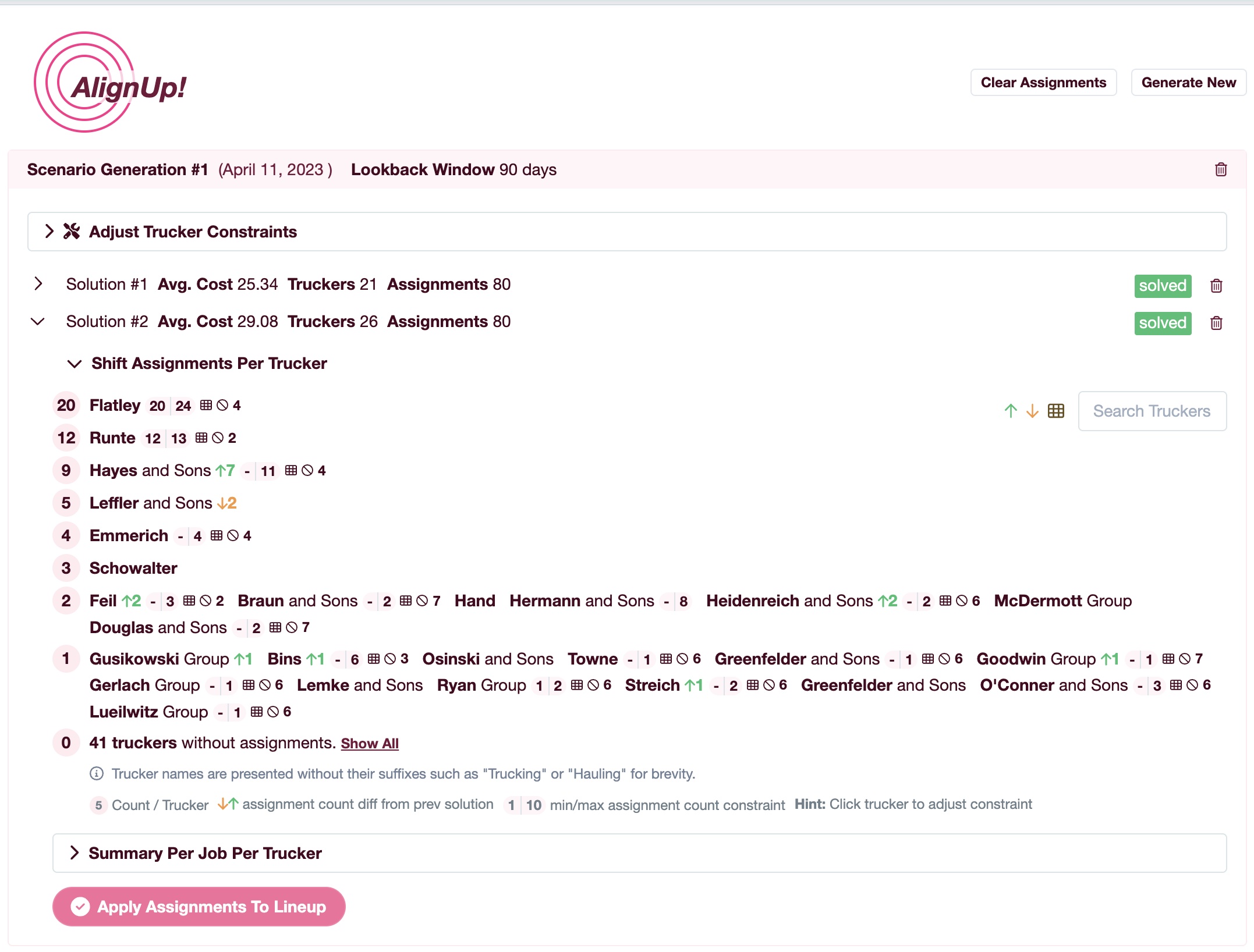Screen dimensions: 1254x952
Task: Delete Scenario Generation #1 with trash icon
Action: click(1221, 169)
